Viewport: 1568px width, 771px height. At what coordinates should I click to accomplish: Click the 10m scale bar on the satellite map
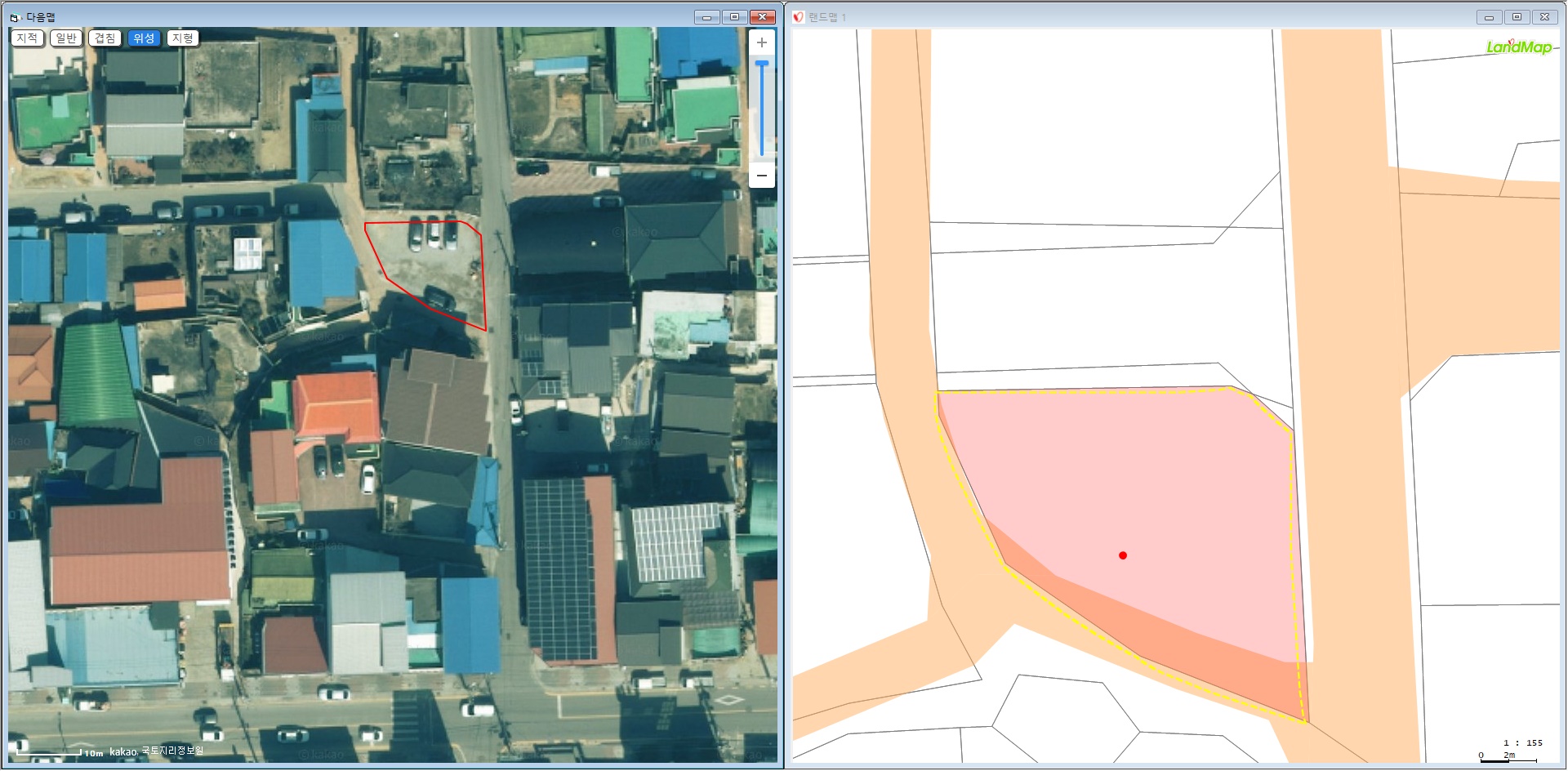pos(57,752)
